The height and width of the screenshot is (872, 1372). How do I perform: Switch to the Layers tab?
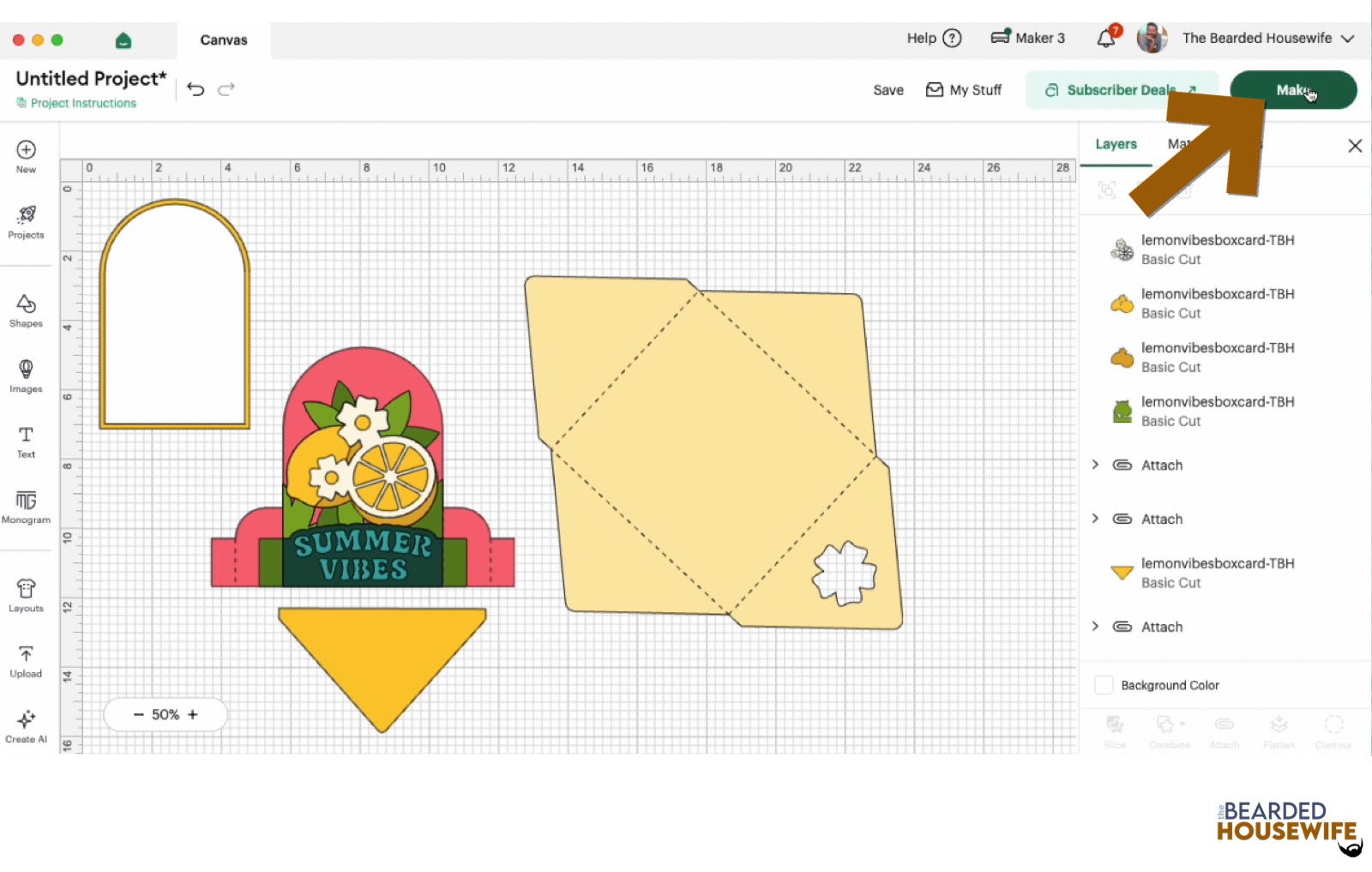(1116, 144)
